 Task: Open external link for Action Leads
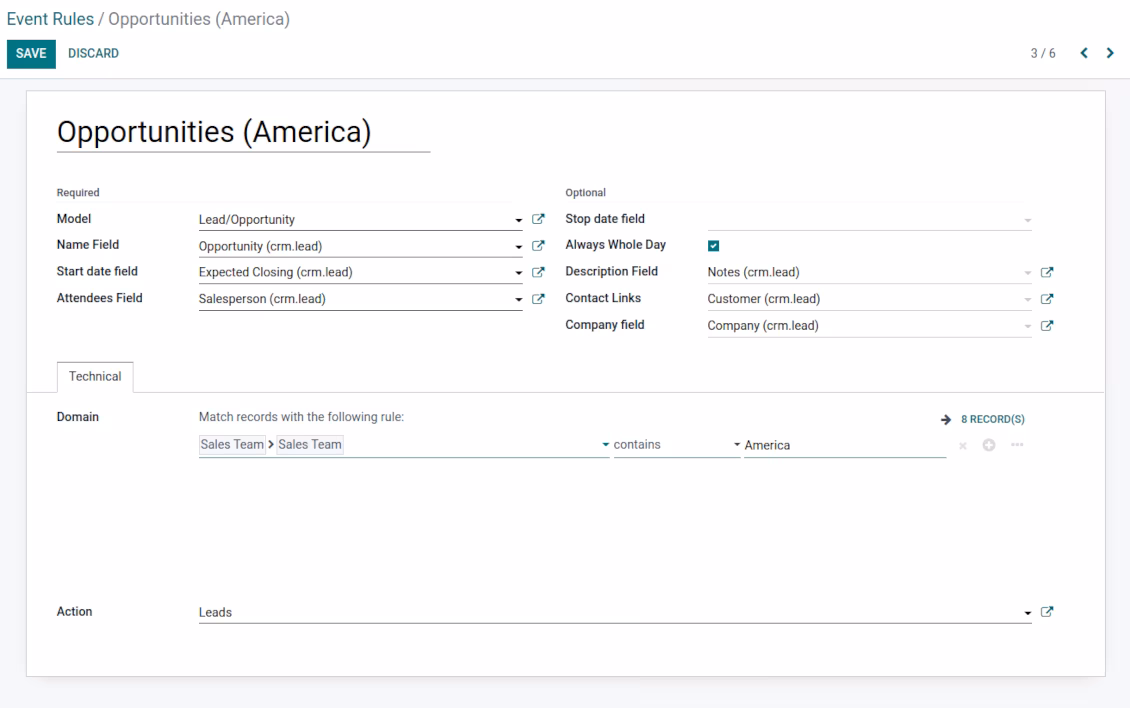(x=1047, y=612)
